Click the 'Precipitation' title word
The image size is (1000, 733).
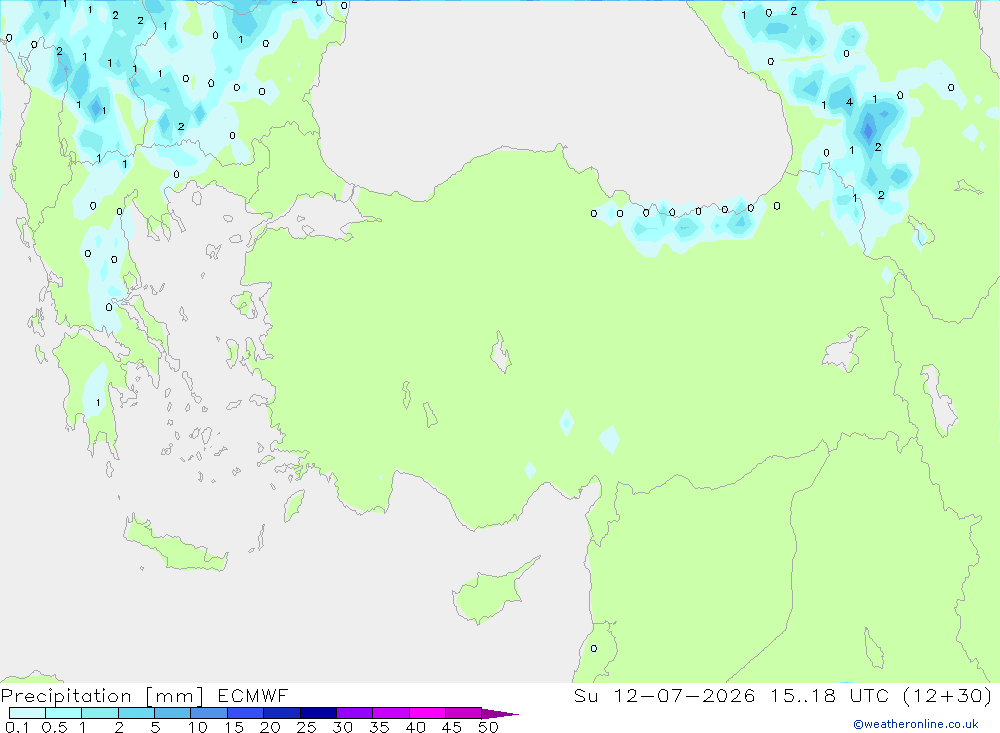[66, 696]
